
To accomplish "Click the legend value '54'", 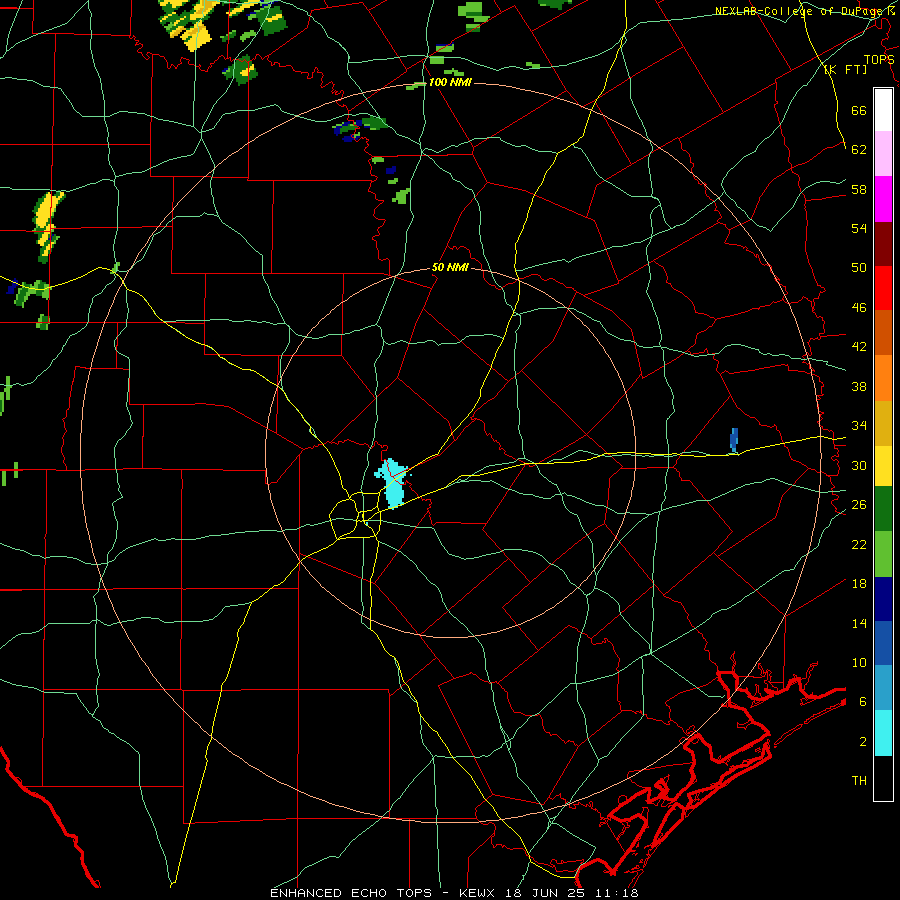I will [x=859, y=228].
